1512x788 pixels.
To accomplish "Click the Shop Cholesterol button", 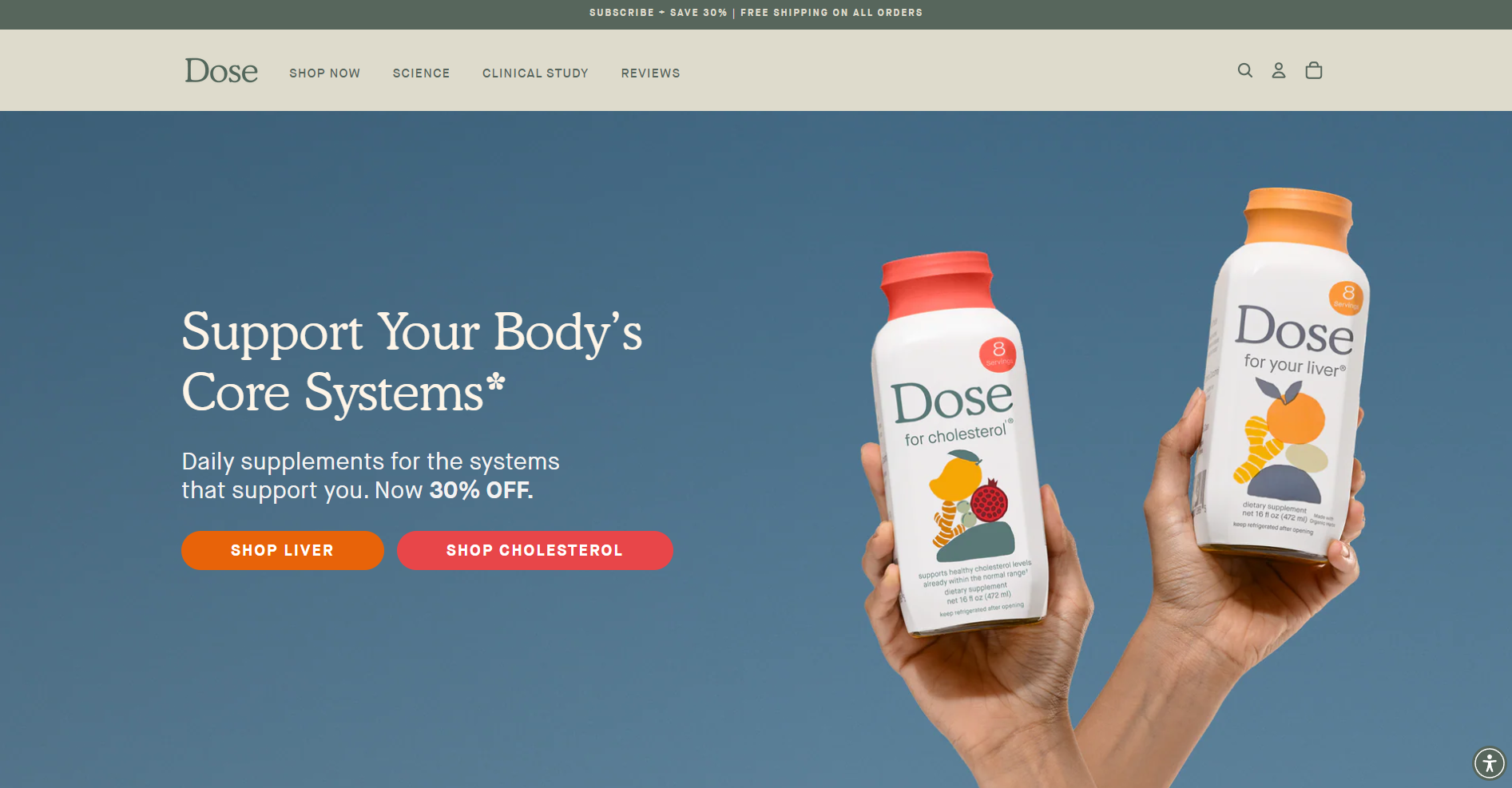I will click(535, 550).
